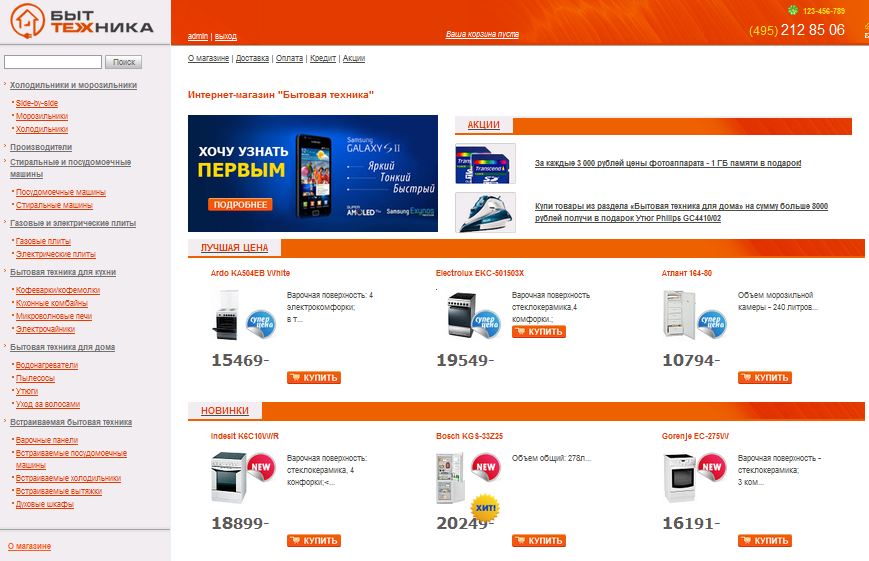The image size is (869, 561).
Task: Click the ПОДРОБНЕЕ button on Galaxy banner
Action: [x=241, y=205]
